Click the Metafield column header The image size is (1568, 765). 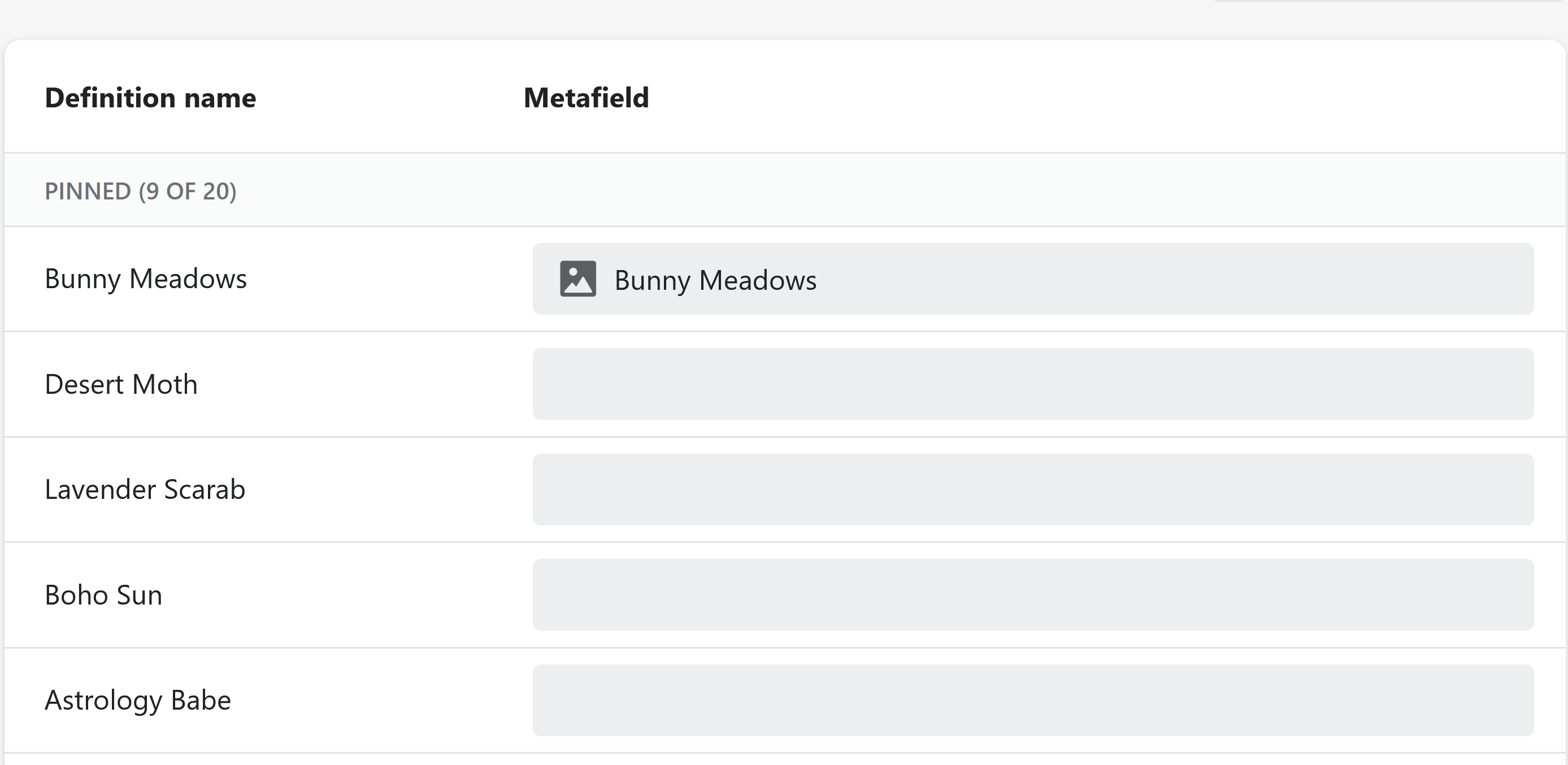[x=586, y=97]
